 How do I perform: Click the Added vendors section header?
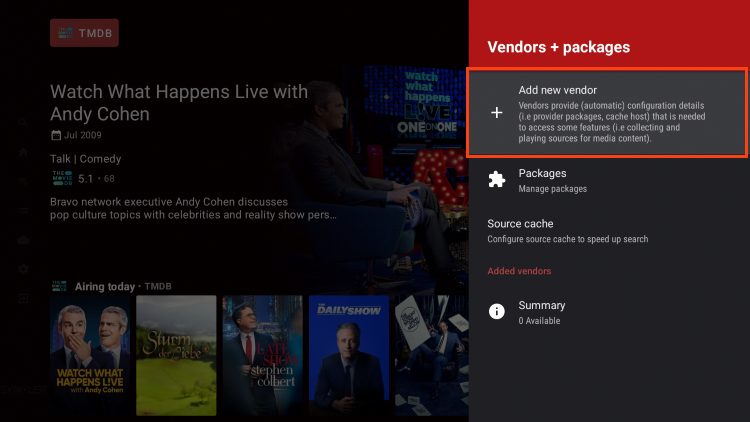point(519,271)
